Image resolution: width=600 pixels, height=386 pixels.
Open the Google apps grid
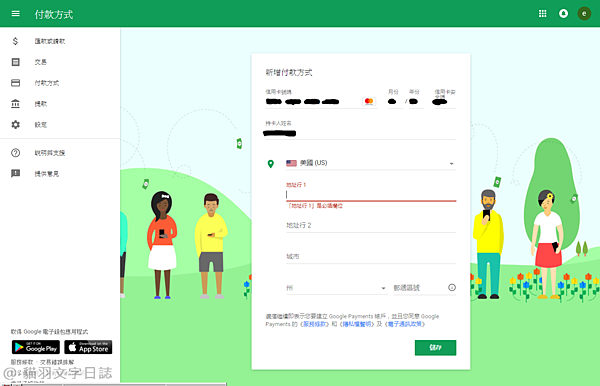click(x=542, y=14)
